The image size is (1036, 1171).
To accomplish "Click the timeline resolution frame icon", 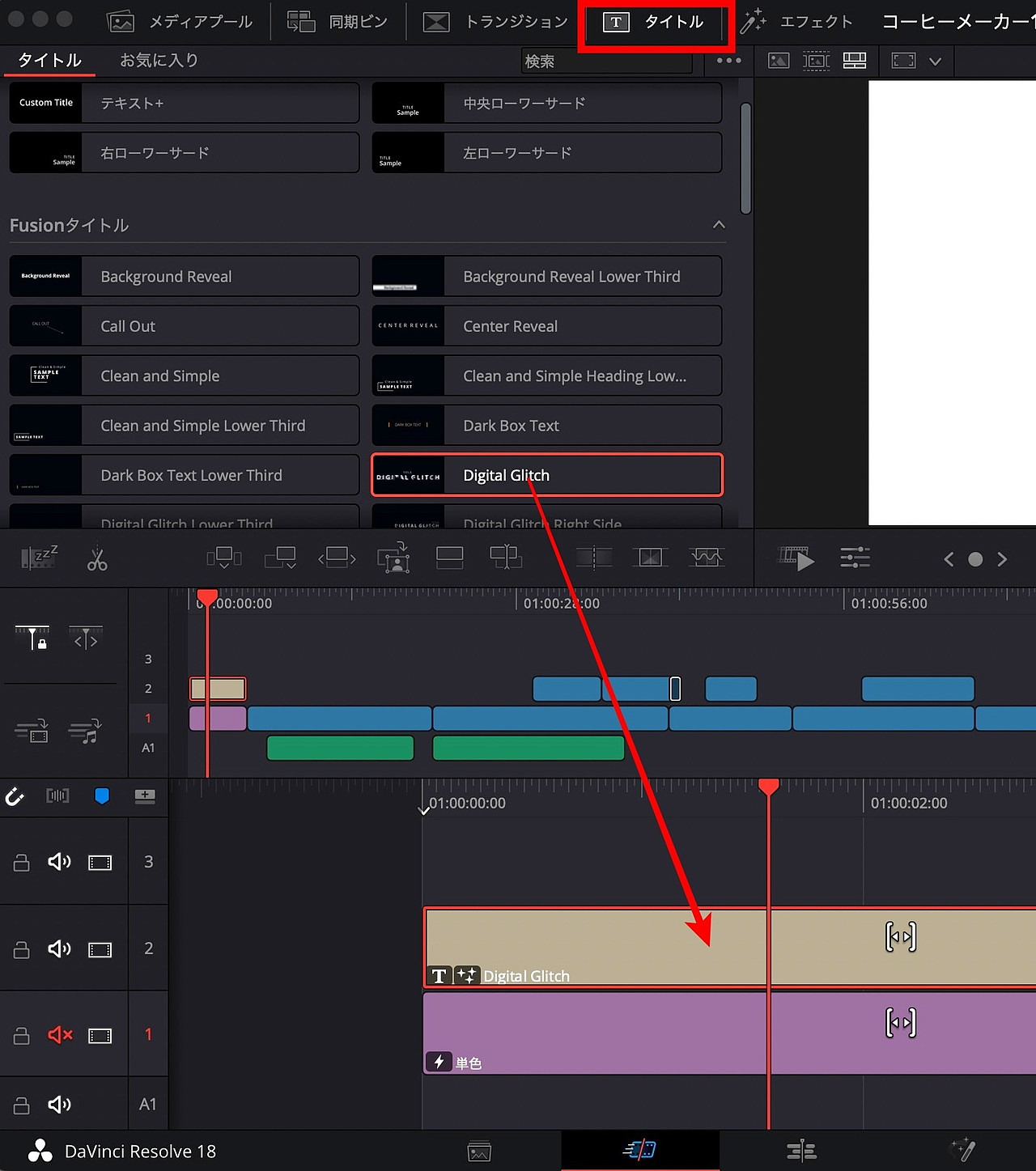I will pos(903,61).
